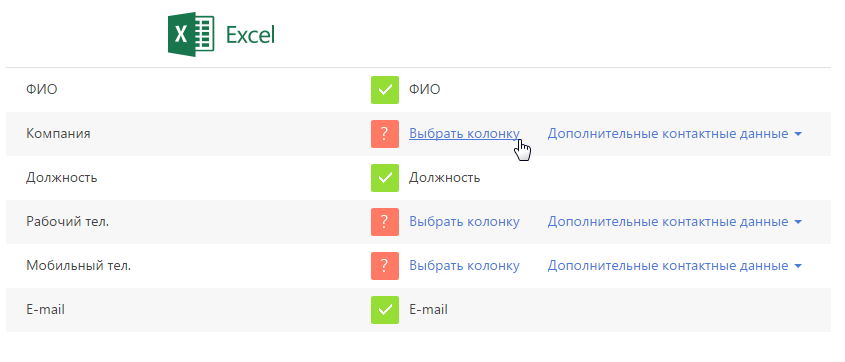Image resolution: width=845 pixels, height=362 pixels.
Task: Click the red question icon for Рабочий тел.
Action: pyautogui.click(x=385, y=222)
